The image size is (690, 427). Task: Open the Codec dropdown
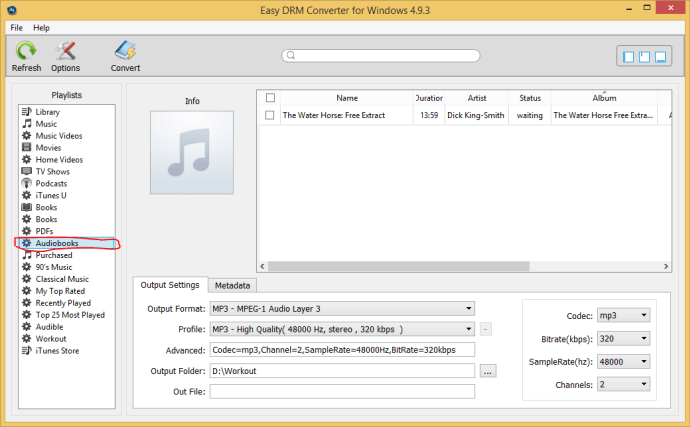624,315
